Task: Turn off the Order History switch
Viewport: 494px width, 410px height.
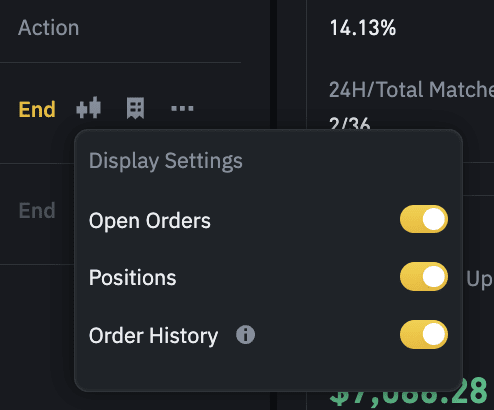Action: (424, 334)
